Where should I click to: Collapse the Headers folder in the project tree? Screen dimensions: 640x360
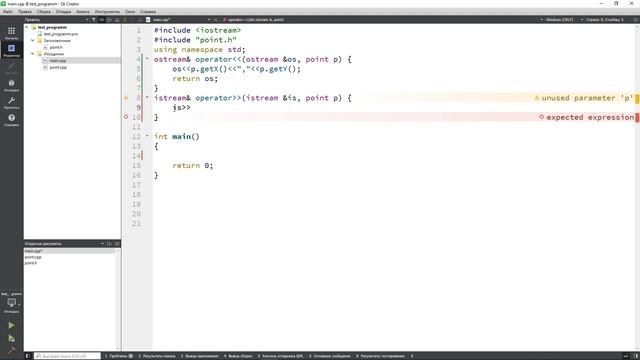33,40
